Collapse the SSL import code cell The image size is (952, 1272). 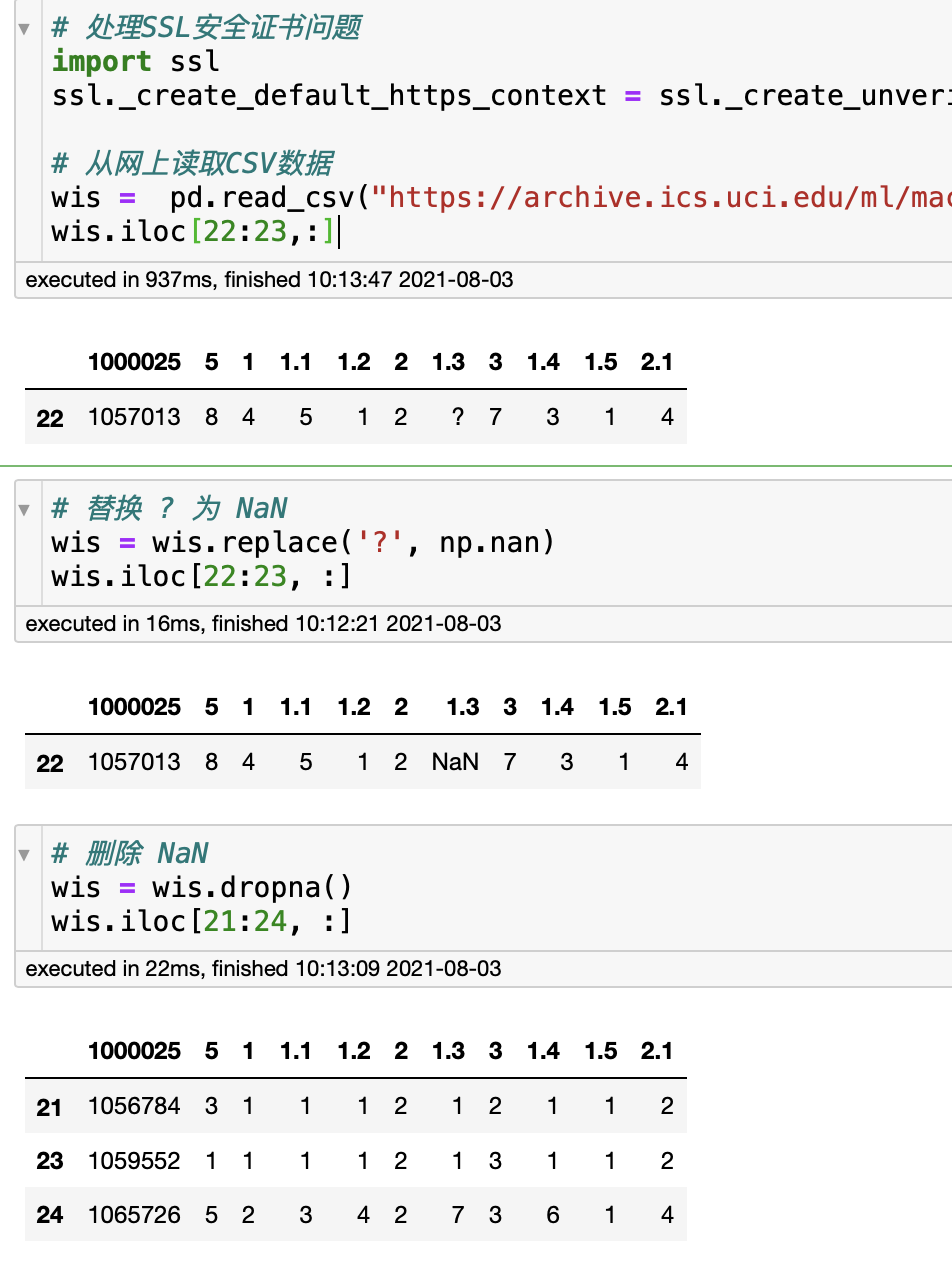pyautogui.click(x=24, y=28)
